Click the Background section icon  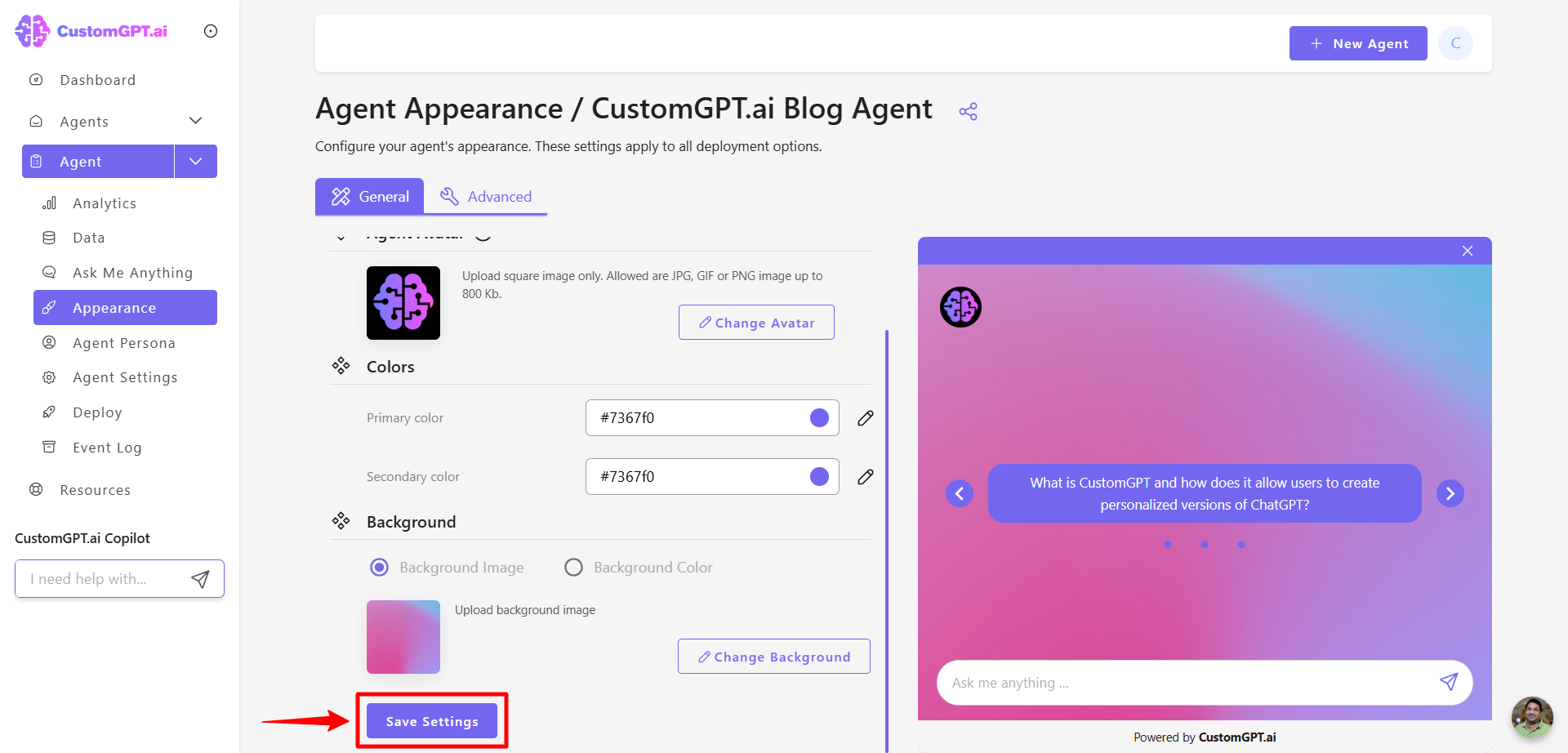click(341, 521)
